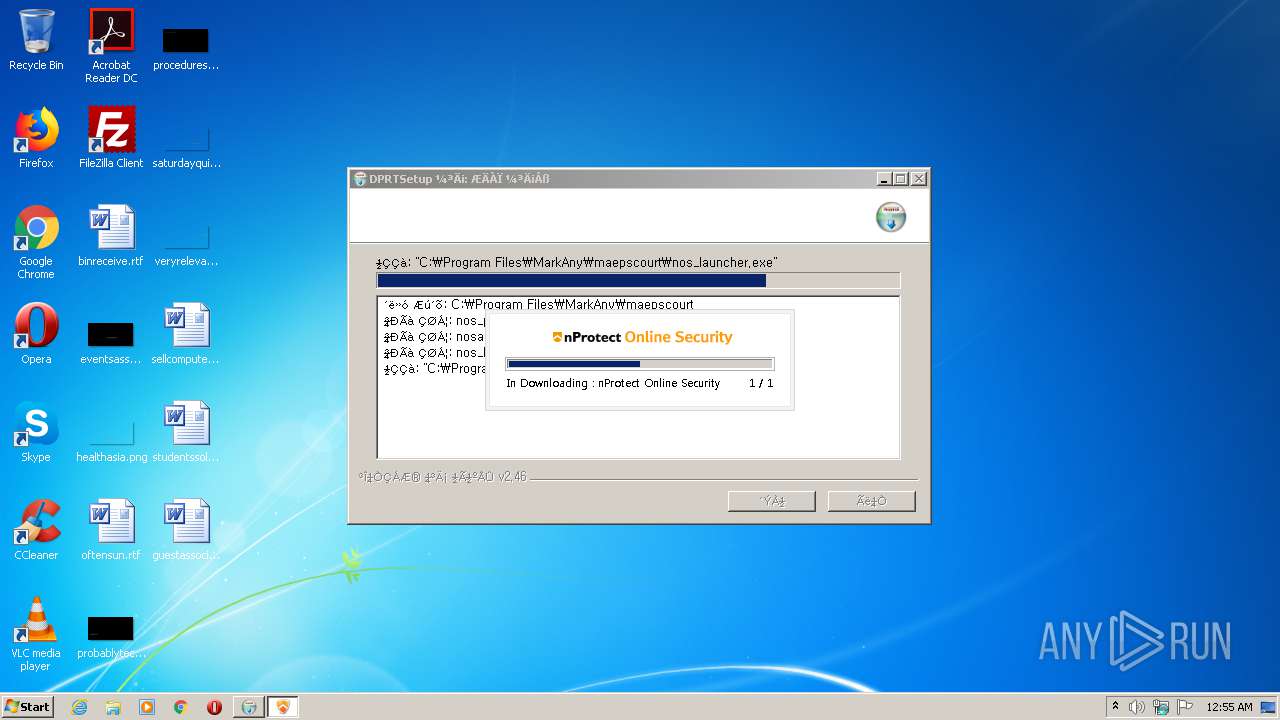The width and height of the screenshot is (1280, 720).
Task: Open Internet Explorer from taskbar
Action: (x=79, y=707)
